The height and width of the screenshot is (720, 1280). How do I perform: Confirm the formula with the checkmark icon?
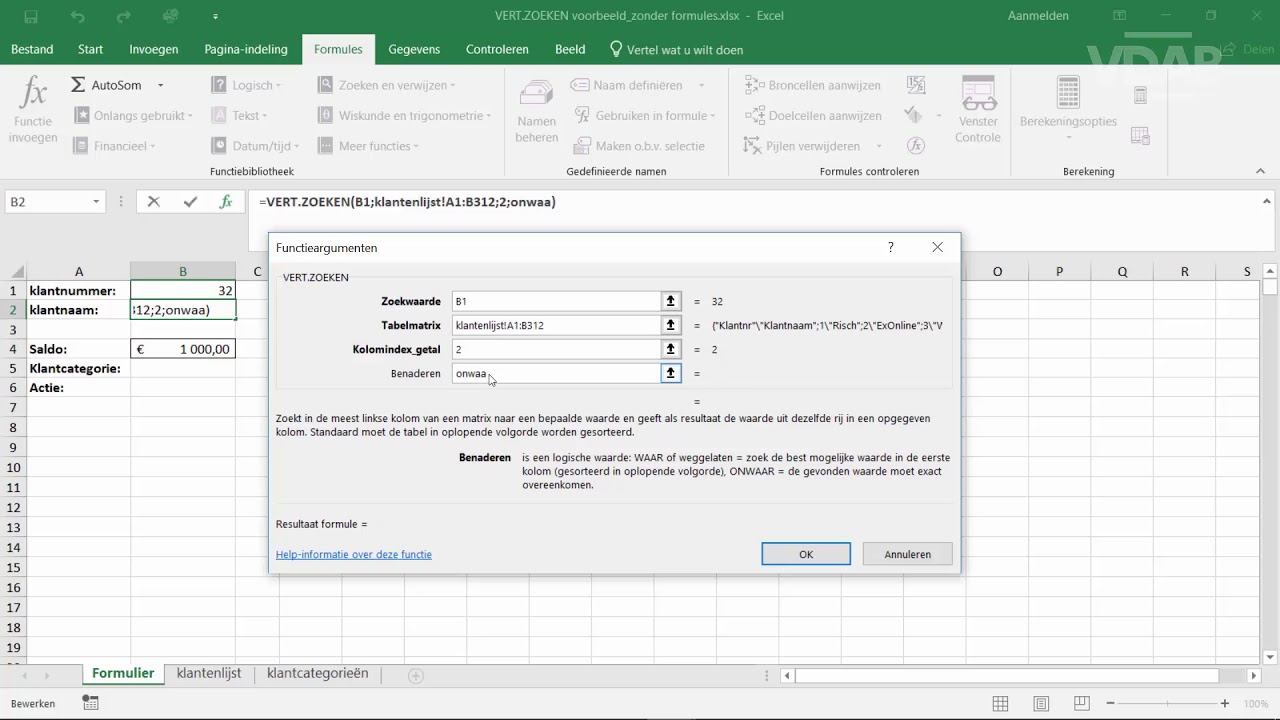[x=190, y=202]
